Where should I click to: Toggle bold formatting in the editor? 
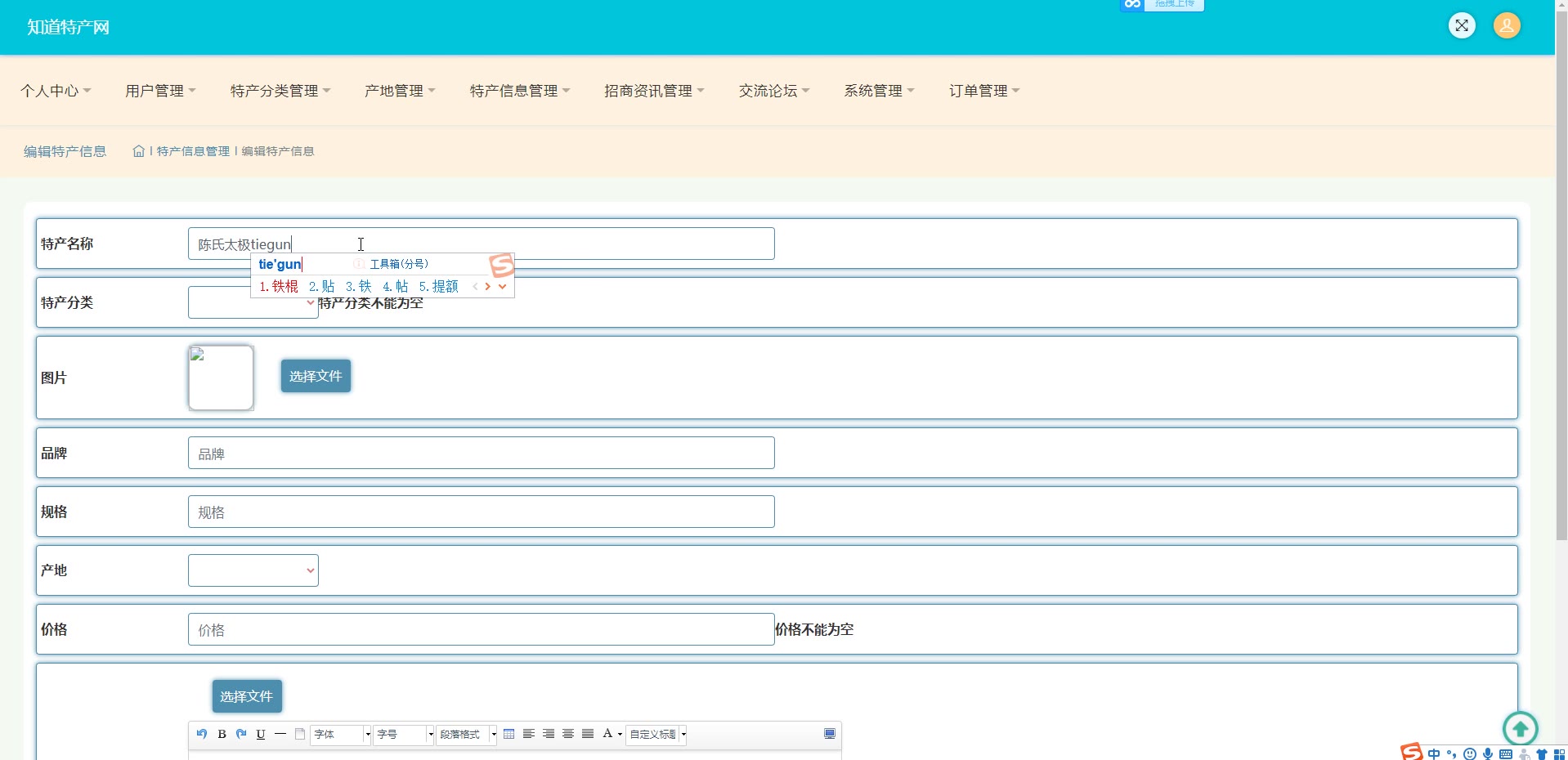point(222,734)
